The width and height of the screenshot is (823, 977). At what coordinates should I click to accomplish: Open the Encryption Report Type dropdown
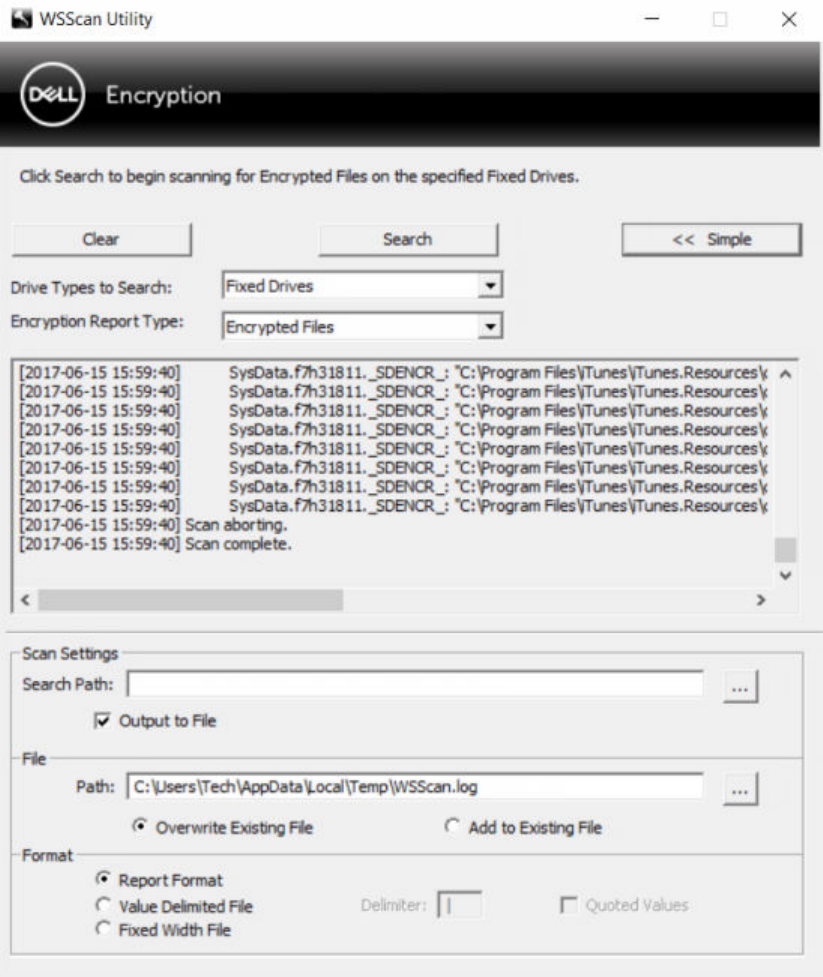(363, 326)
